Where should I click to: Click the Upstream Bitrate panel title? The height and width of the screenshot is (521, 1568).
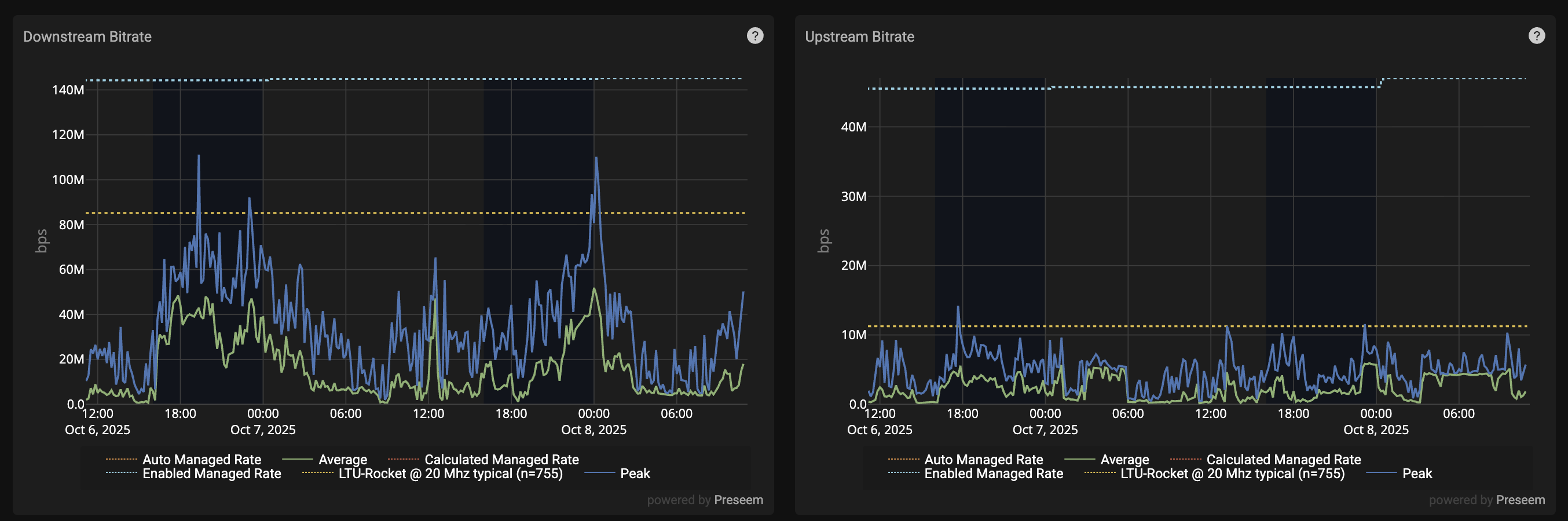click(x=859, y=36)
